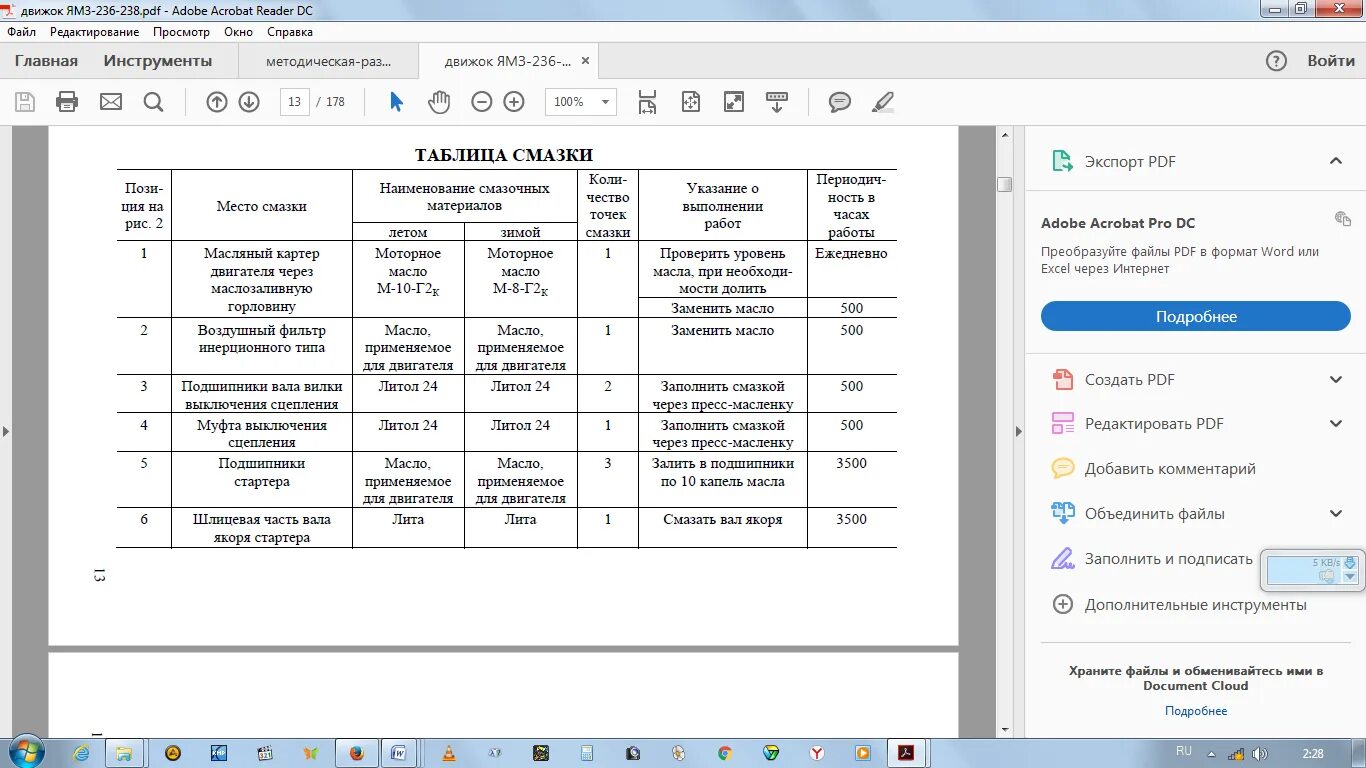Open Additional tools plus icon
Image resolution: width=1366 pixels, height=768 pixels.
point(1063,604)
